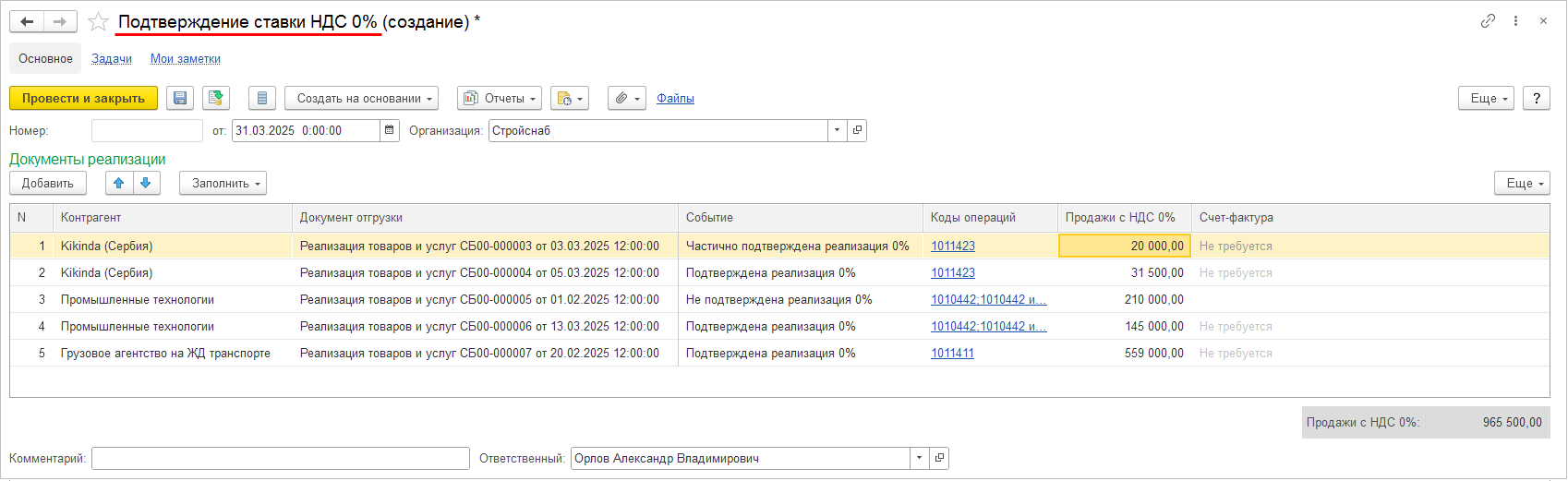Click into the Комментарий text field
This screenshot has width=1568, height=481.
280,458
